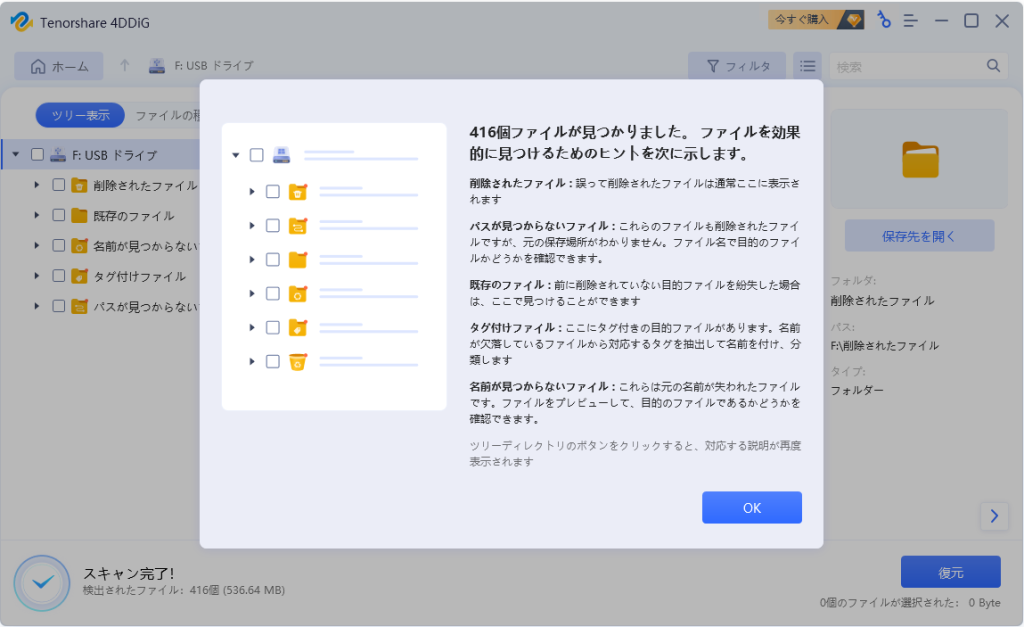Open the フィルタ filter button
Screen dimensions: 1024x627
tap(737, 66)
